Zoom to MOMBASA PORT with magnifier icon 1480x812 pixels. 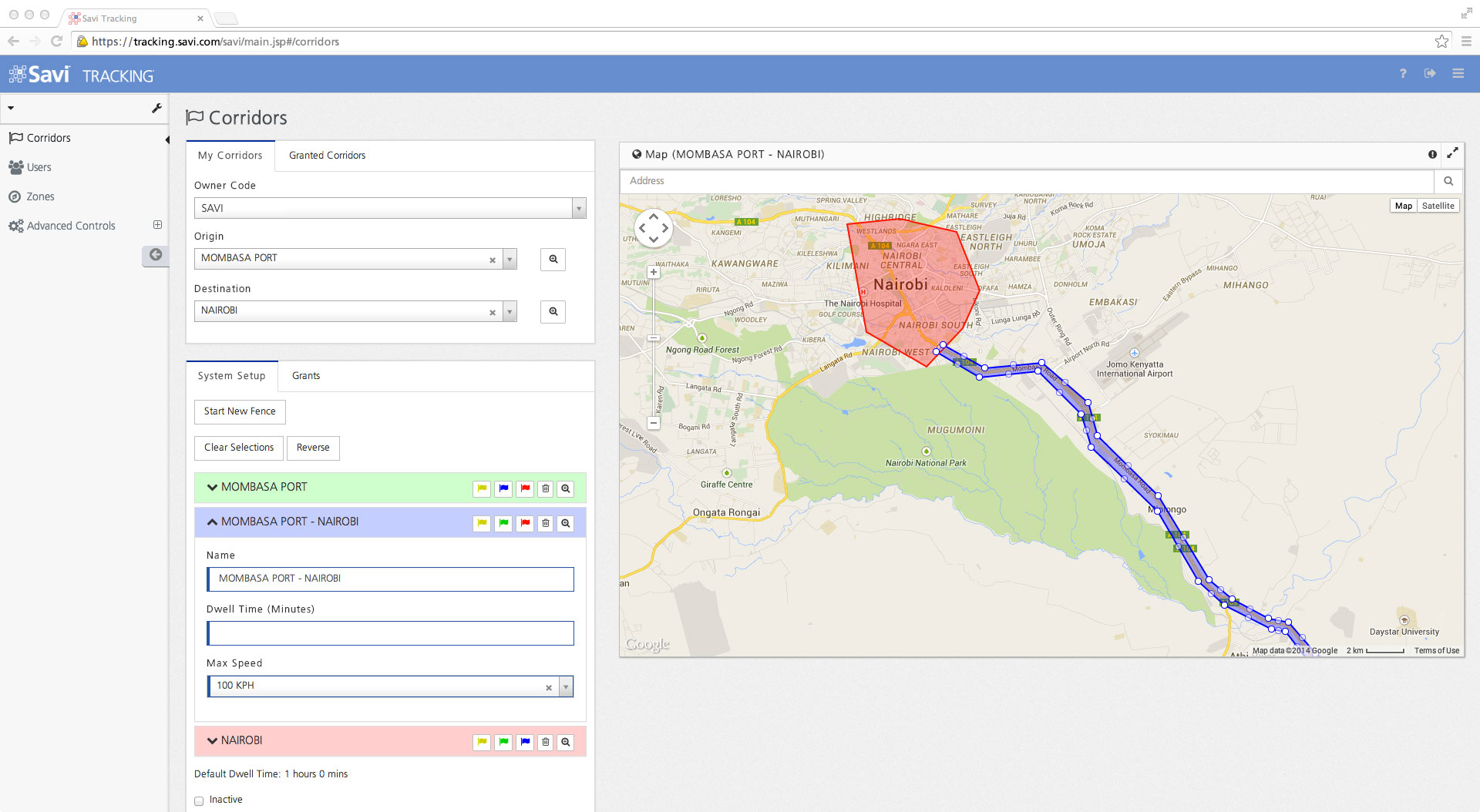coord(566,488)
